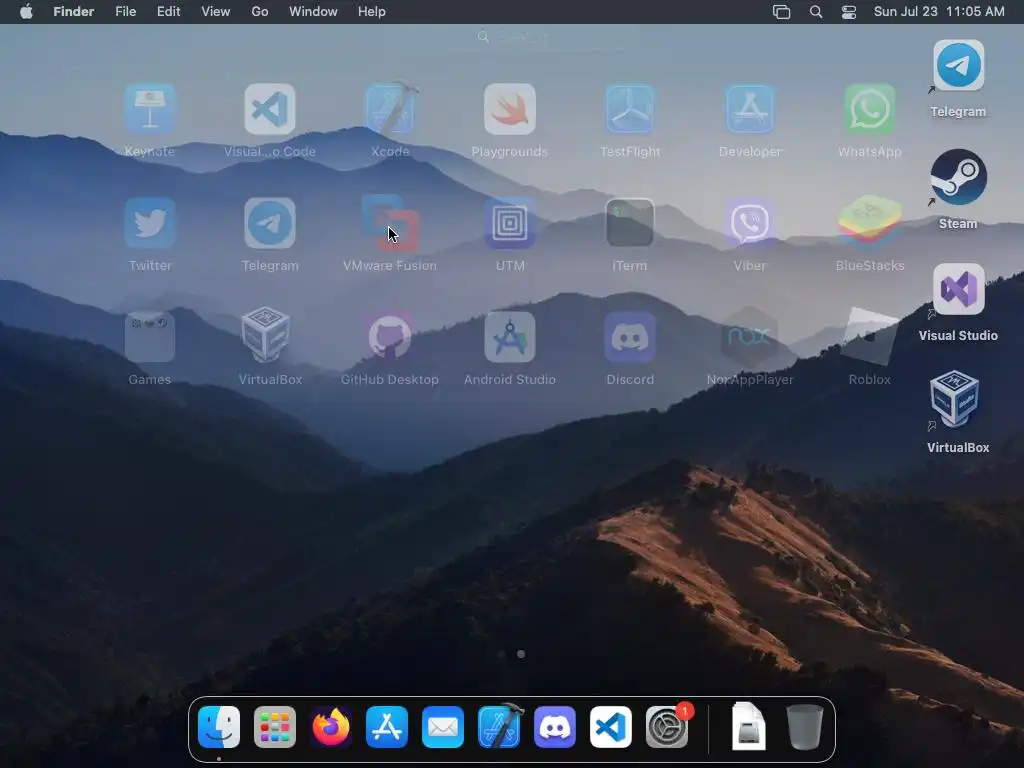Open the disk image file in Dock

[748, 726]
